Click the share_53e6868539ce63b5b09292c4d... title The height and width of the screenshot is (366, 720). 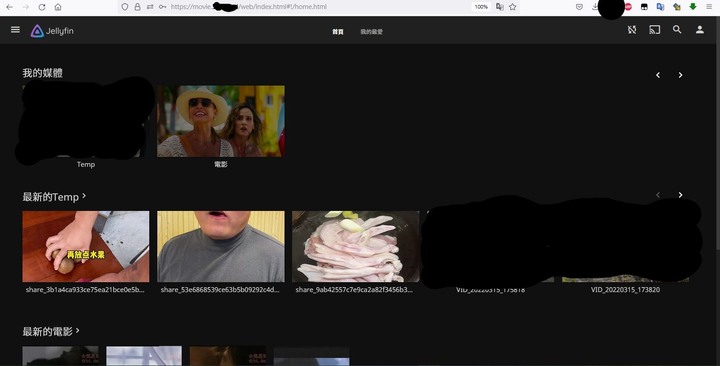[x=220, y=290]
